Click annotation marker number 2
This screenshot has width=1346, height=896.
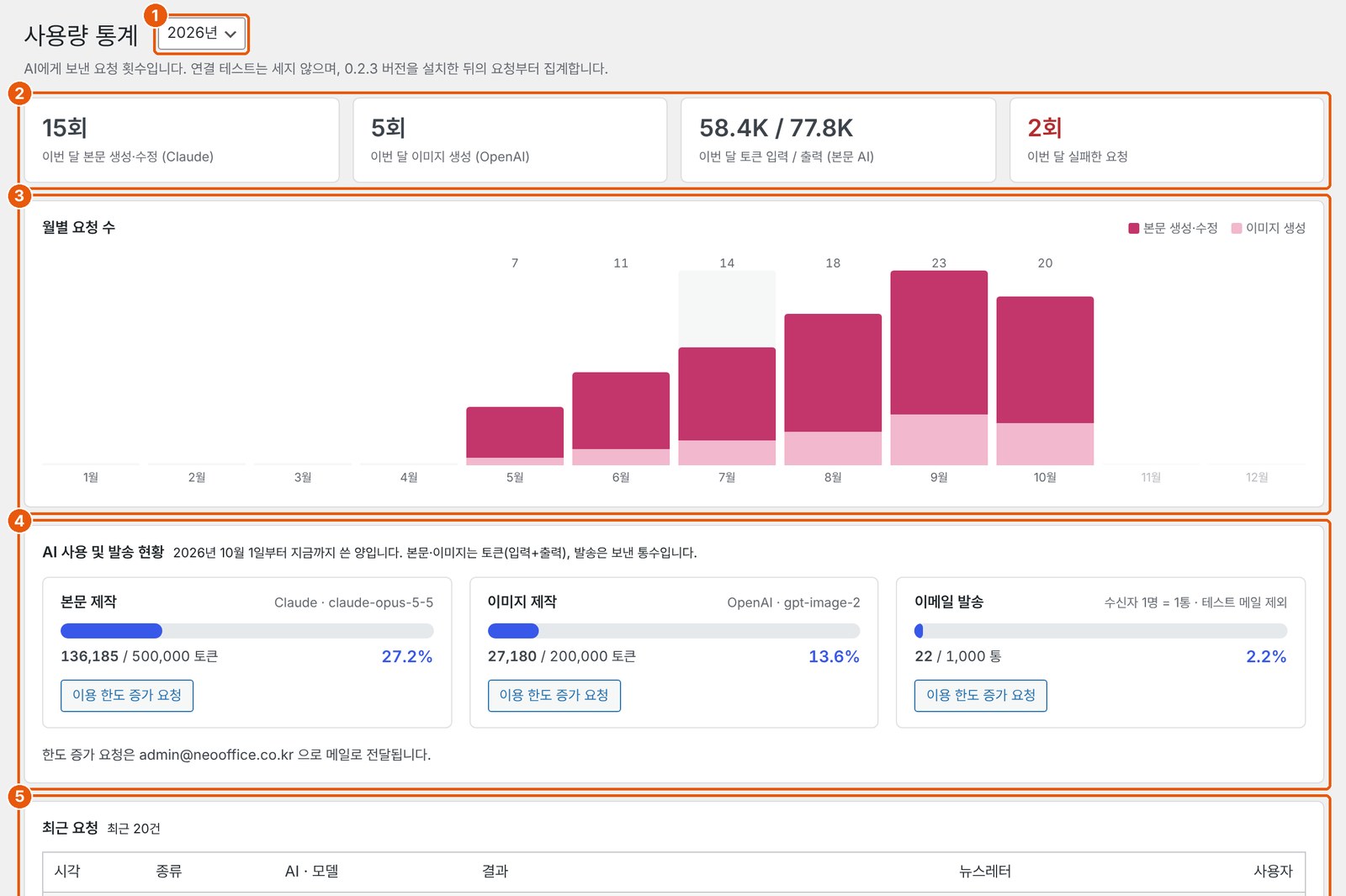pos(19,93)
